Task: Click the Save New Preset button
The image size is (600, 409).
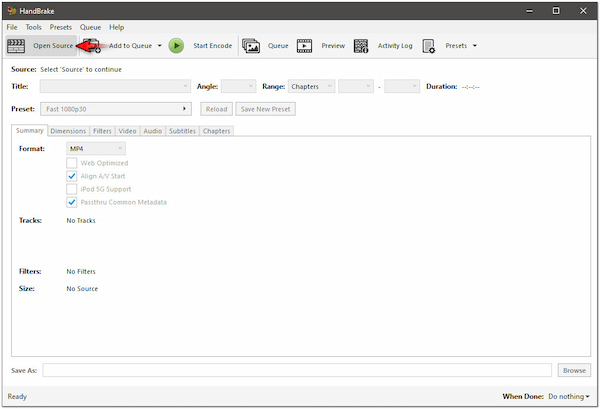Action: 265,109
